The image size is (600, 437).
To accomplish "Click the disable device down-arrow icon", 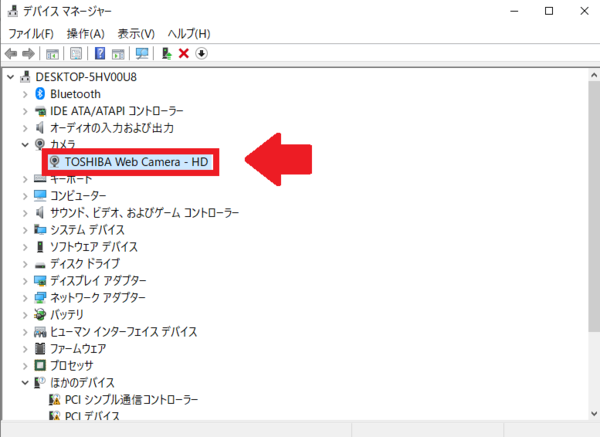I will tap(201, 54).
